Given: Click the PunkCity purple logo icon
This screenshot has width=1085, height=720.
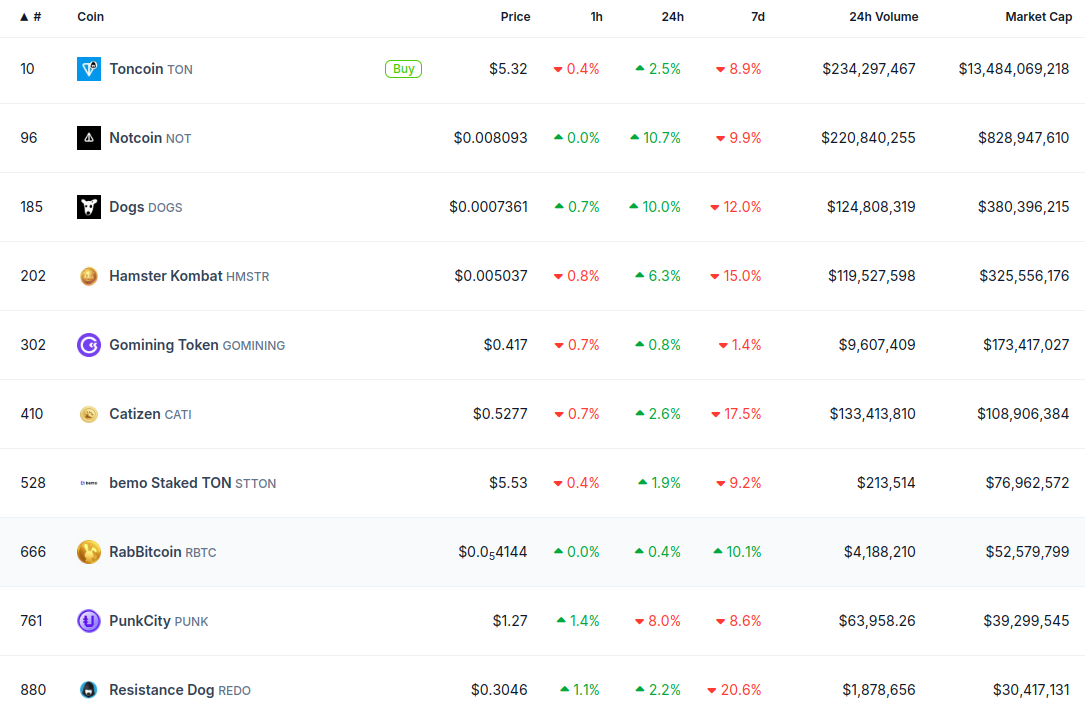Looking at the screenshot, I should (89, 621).
